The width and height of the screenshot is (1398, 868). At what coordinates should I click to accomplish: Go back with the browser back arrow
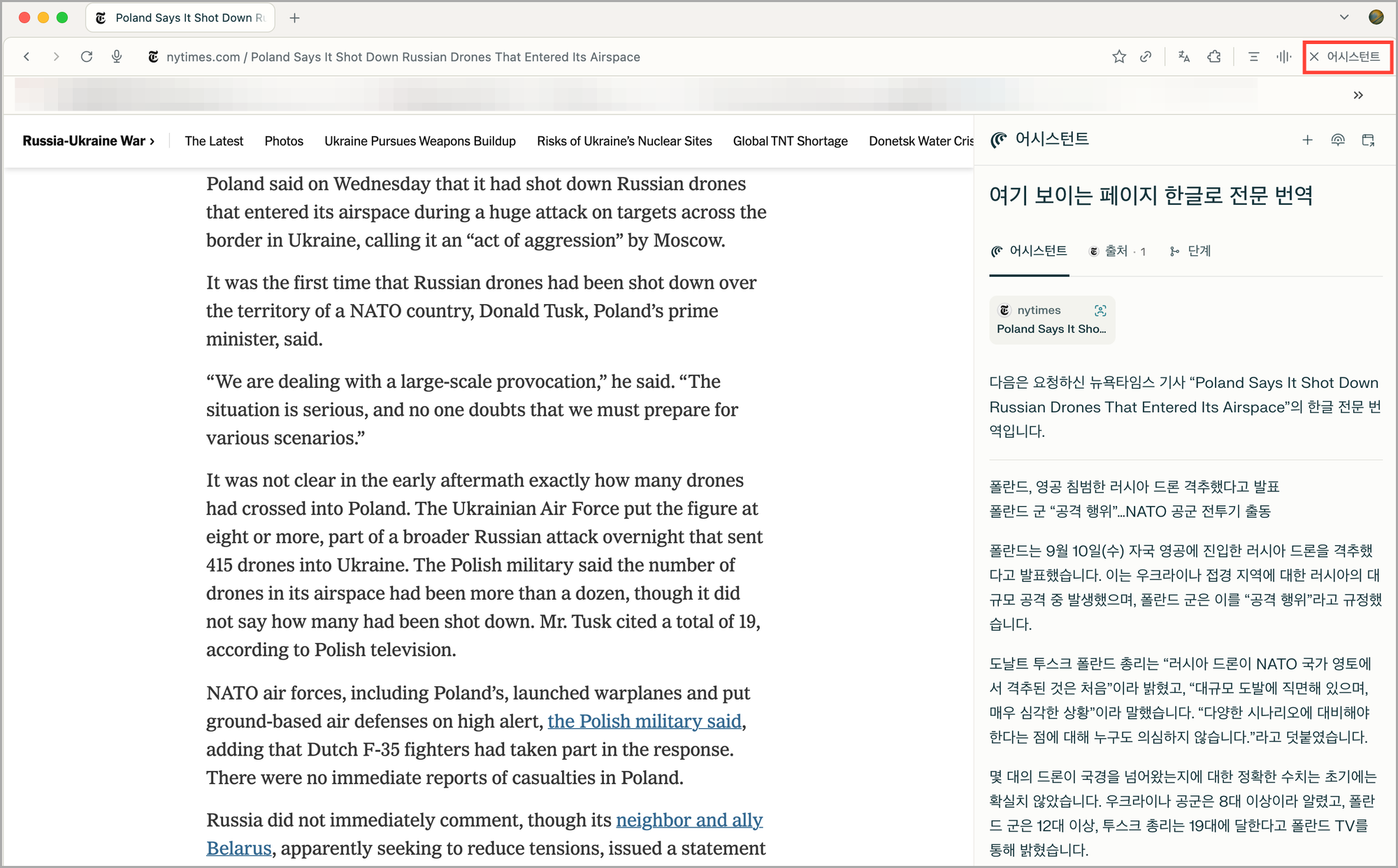[27, 57]
